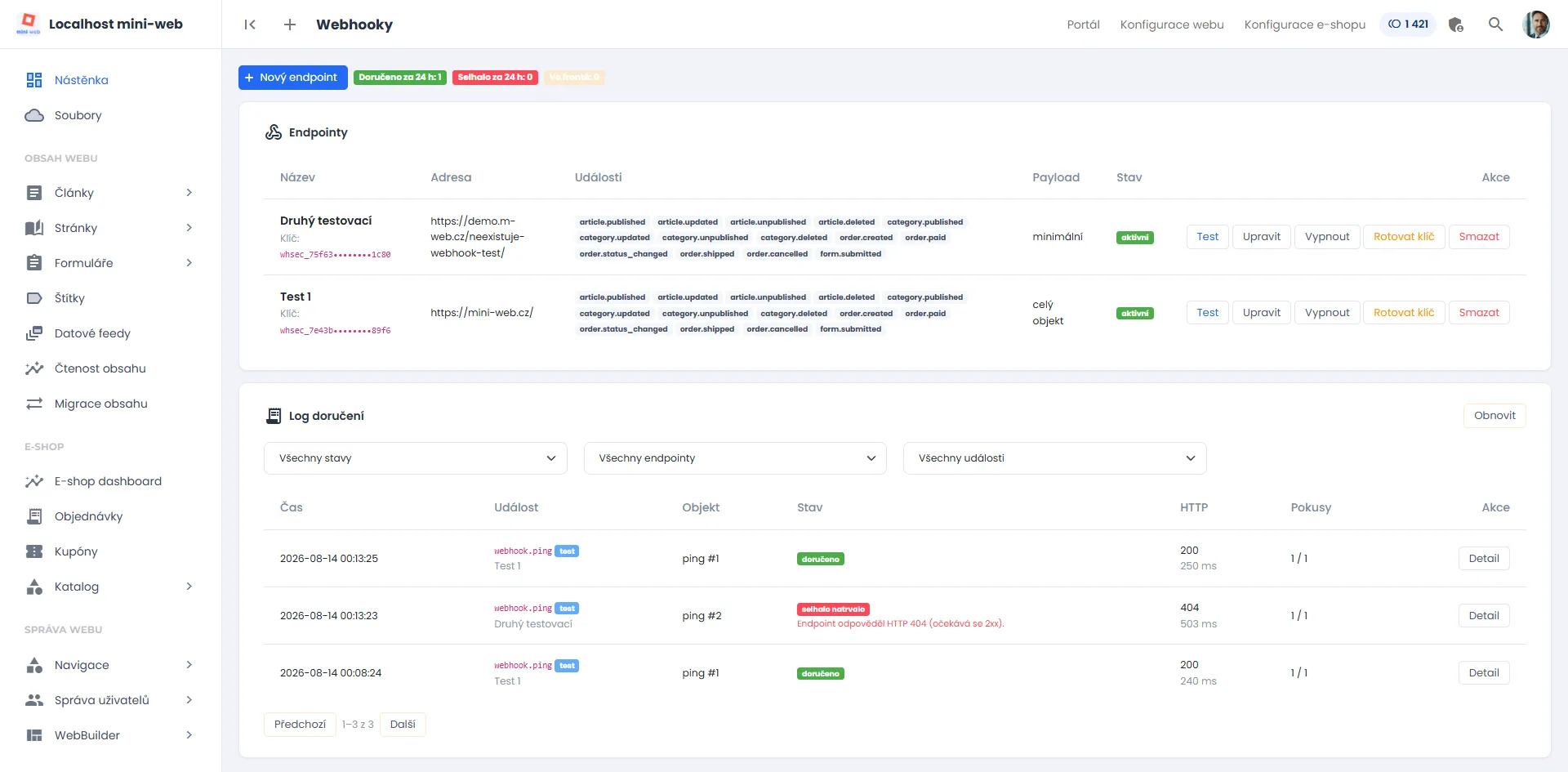Click the Log doručení receipt icon

click(x=274, y=416)
